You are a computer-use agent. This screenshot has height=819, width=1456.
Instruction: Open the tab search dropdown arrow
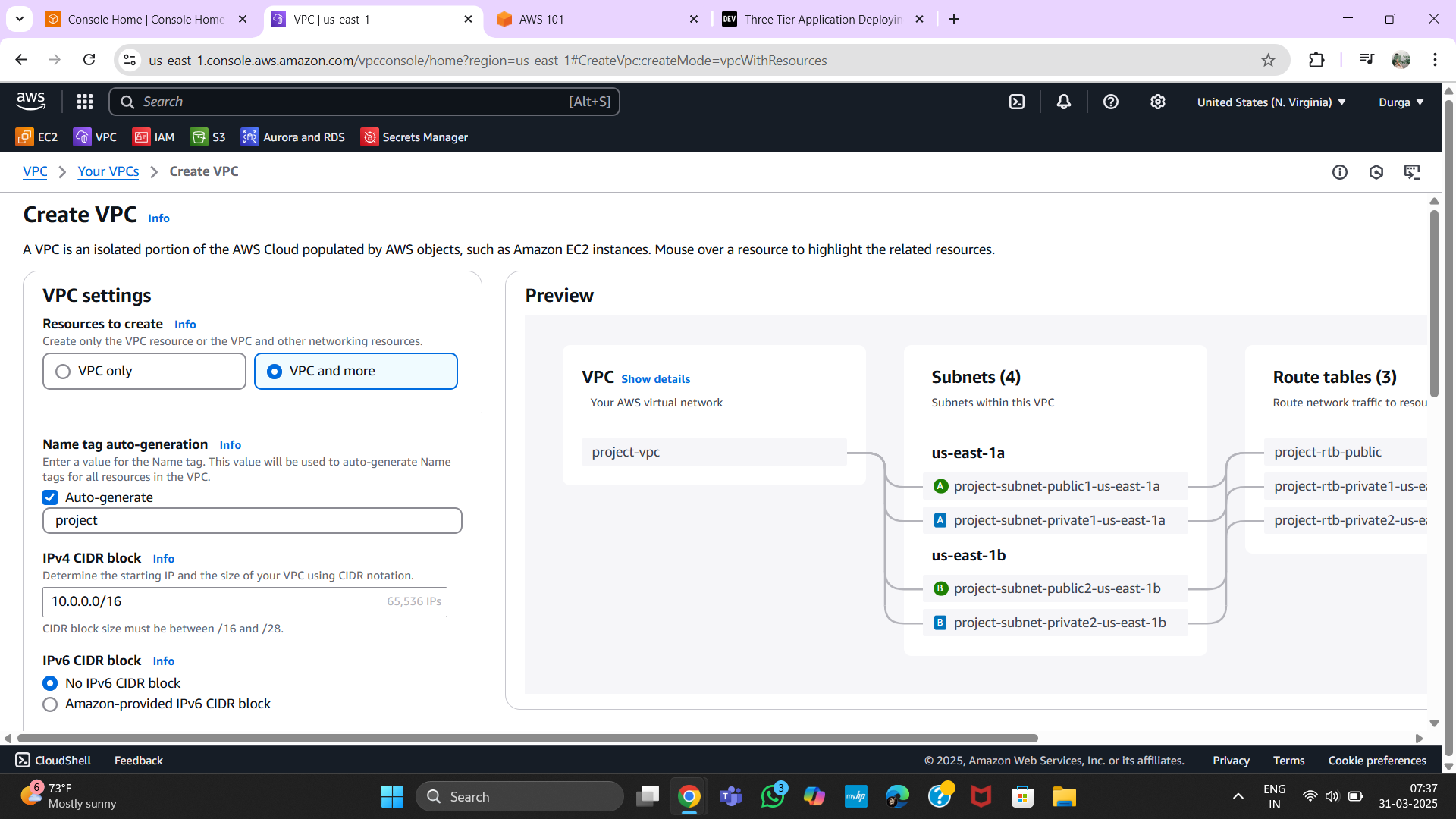pos(20,19)
